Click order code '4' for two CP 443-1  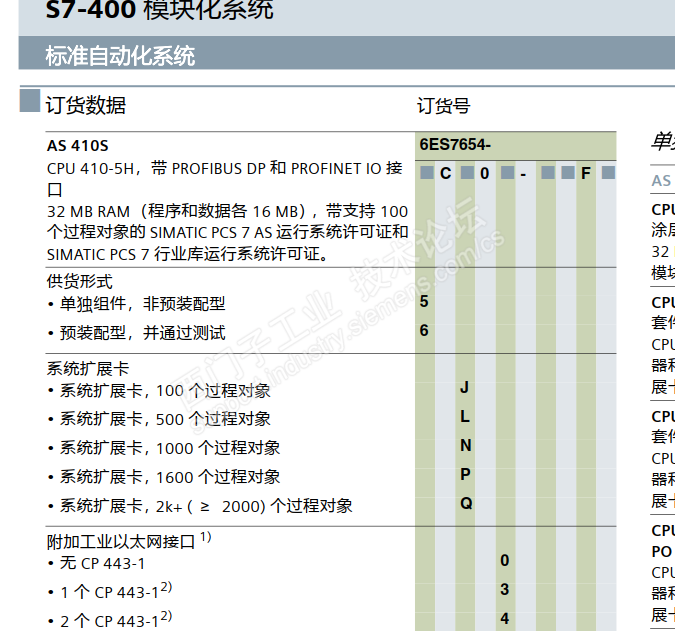tap(505, 619)
